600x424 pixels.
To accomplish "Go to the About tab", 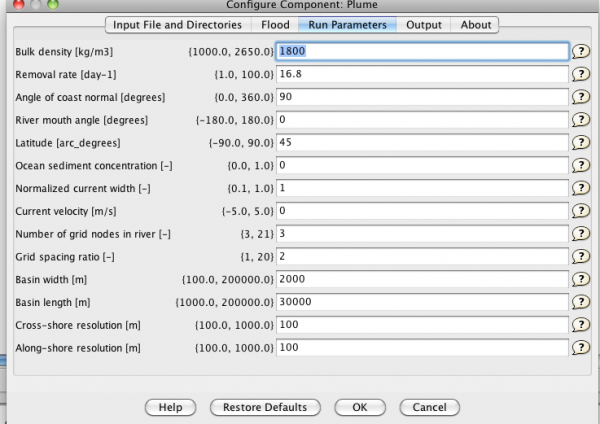I will (x=476, y=25).
